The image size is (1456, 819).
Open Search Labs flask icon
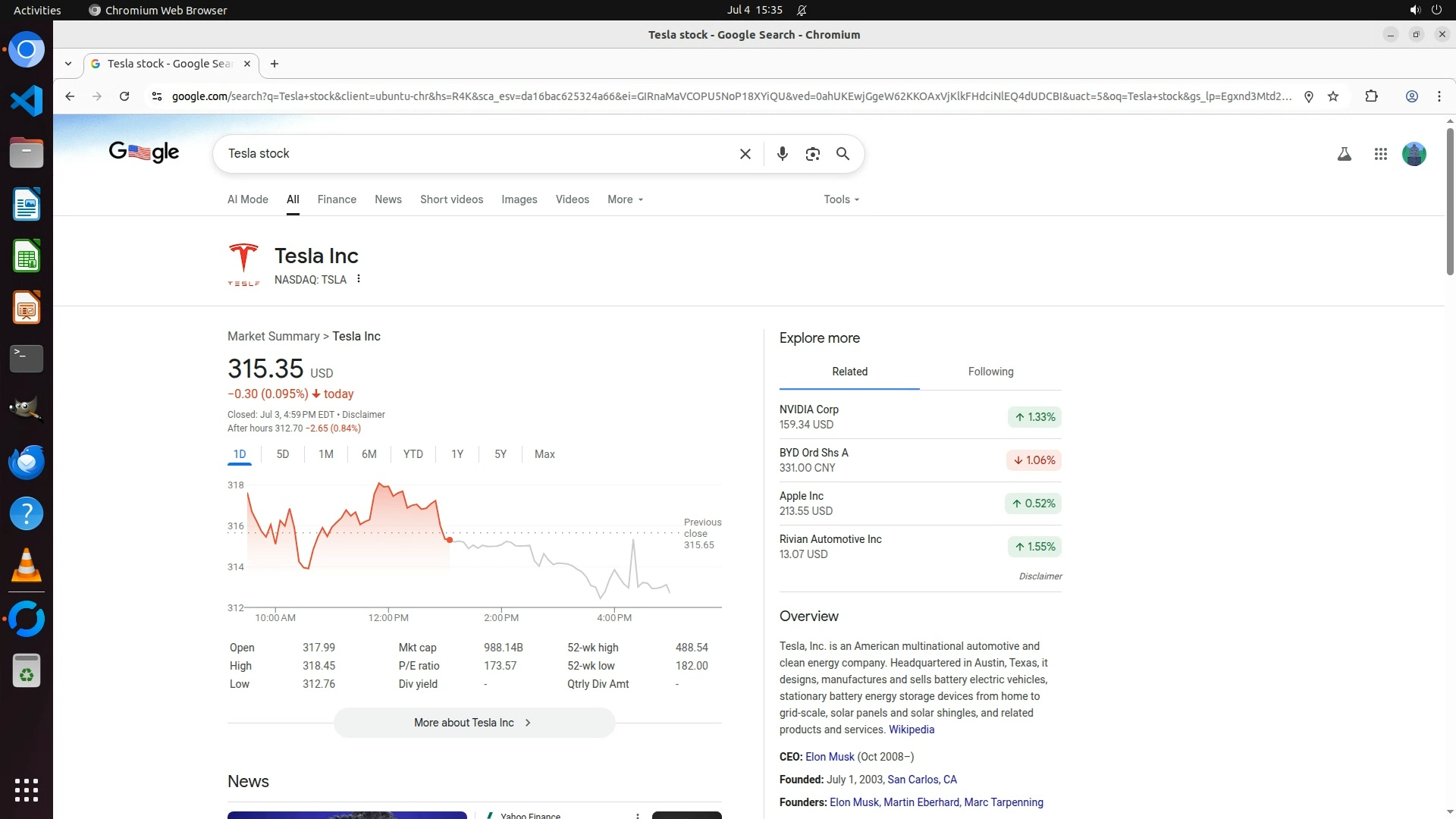point(1345,154)
